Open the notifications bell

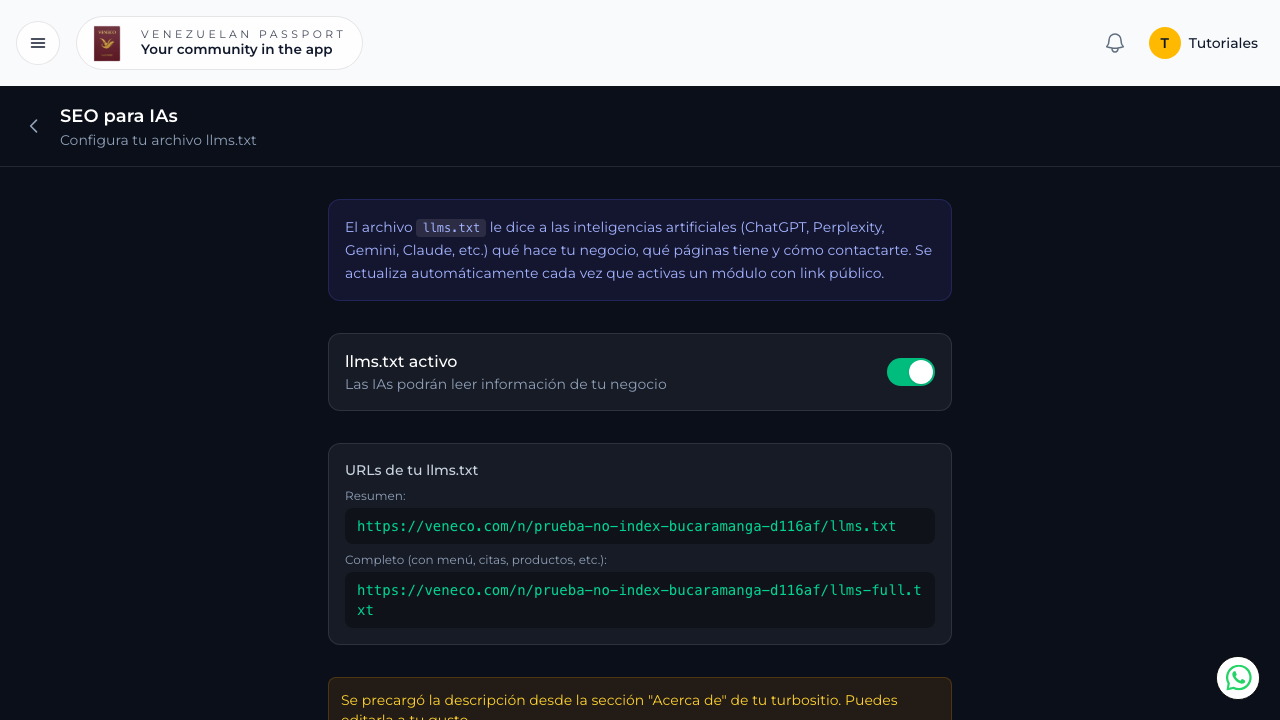click(x=1115, y=43)
